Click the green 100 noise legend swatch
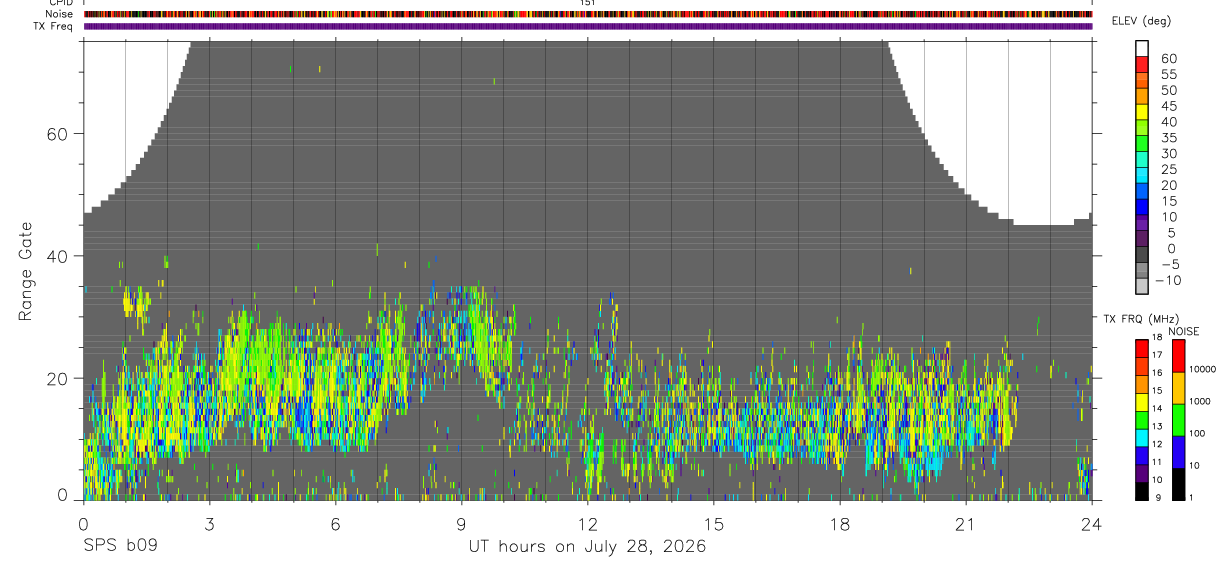The width and height of the screenshot is (1228, 567). click(x=1177, y=420)
